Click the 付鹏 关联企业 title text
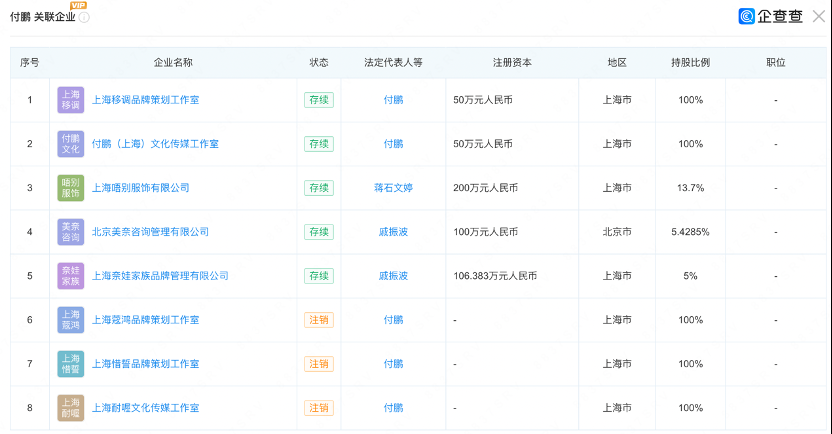832x434 pixels. point(42,18)
